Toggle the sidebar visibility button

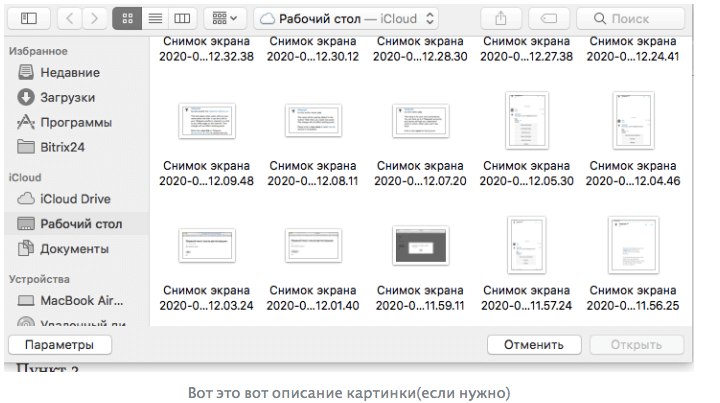(x=29, y=19)
